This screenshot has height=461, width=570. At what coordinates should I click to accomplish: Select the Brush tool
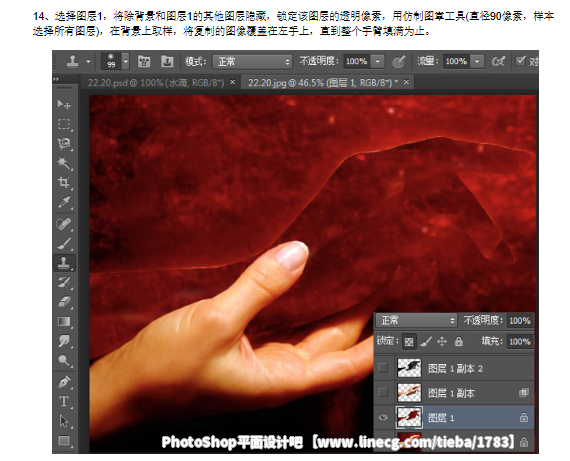coord(64,243)
